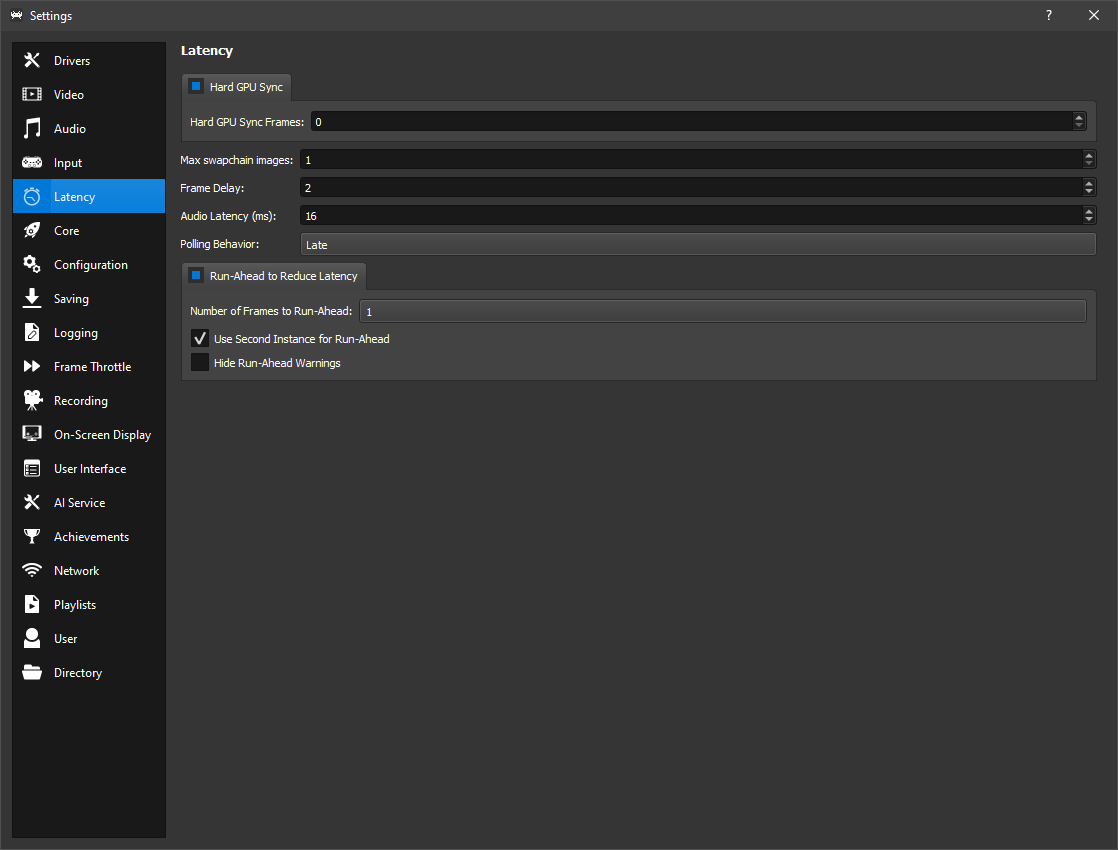Click the Drivers wrench icon in sidebar
This screenshot has width=1118, height=850.
coord(32,61)
